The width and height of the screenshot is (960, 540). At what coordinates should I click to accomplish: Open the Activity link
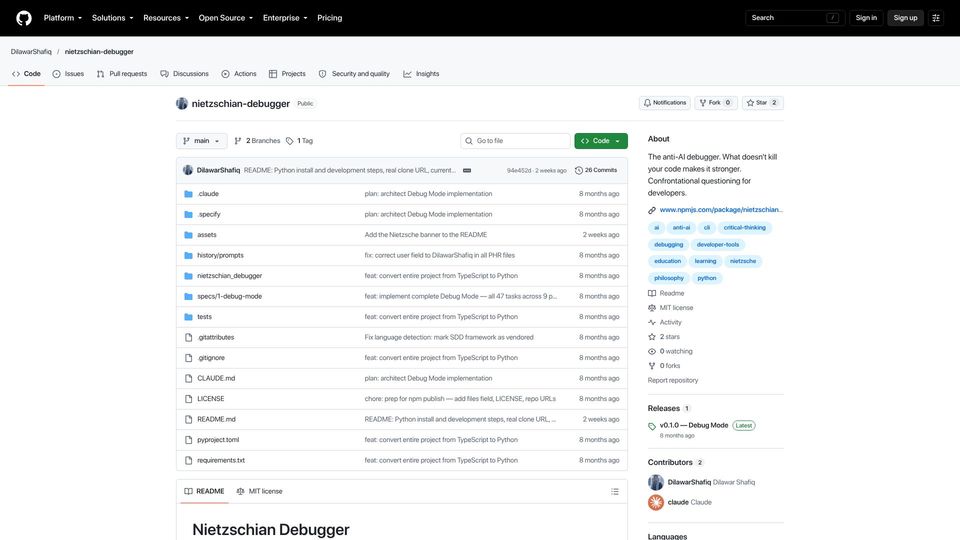tap(670, 322)
